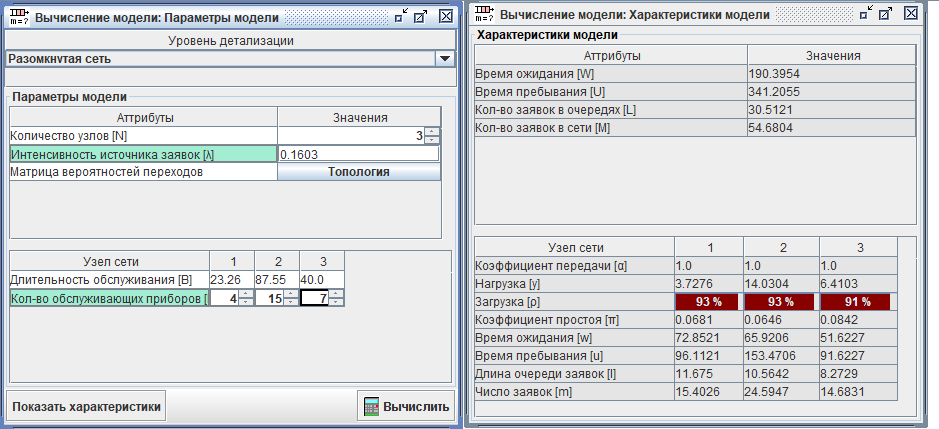Click Узел сети header in characteristics table
This screenshot has width=939, height=429.
pos(575,247)
